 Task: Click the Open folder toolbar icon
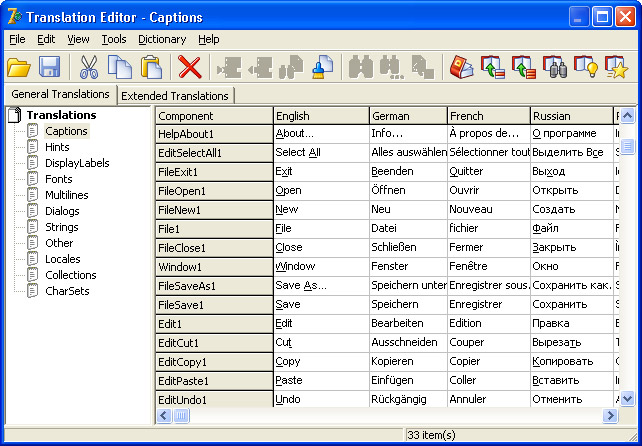tap(19, 68)
